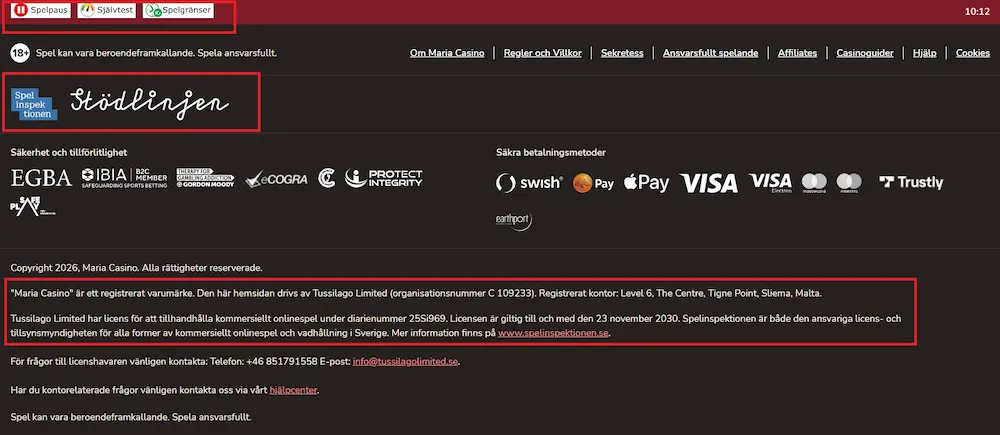Open the Spelgränser button
Image resolution: width=1000 pixels, height=435 pixels.
coord(178,10)
